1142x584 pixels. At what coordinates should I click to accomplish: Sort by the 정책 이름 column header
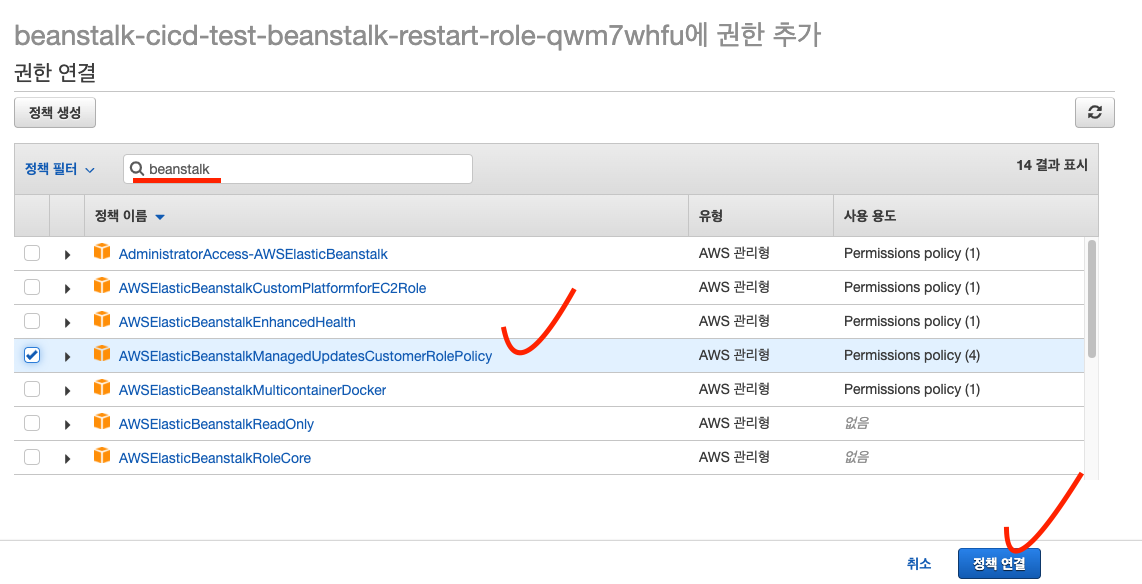pyautogui.click(x=130, y=216)
